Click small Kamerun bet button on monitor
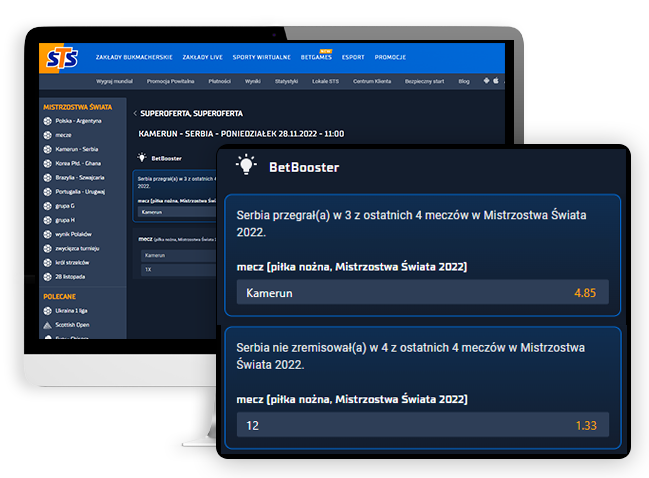Image resolution: width=649 pixels, height=478 pixels. (178, 212)
